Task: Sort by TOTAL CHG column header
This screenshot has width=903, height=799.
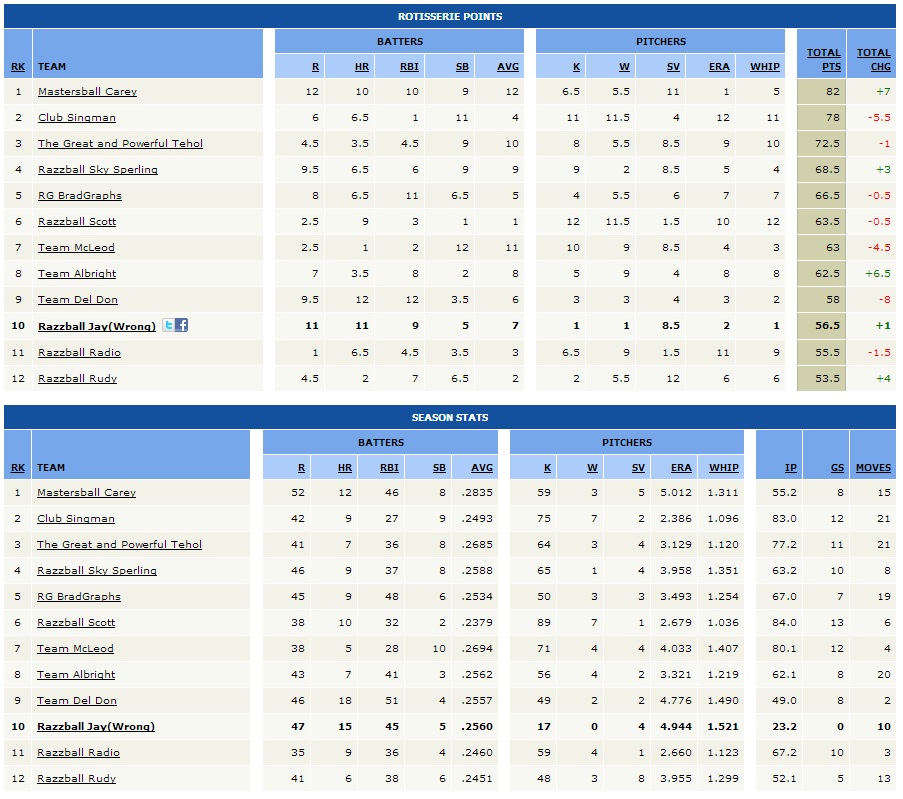Action: (874, 60)
